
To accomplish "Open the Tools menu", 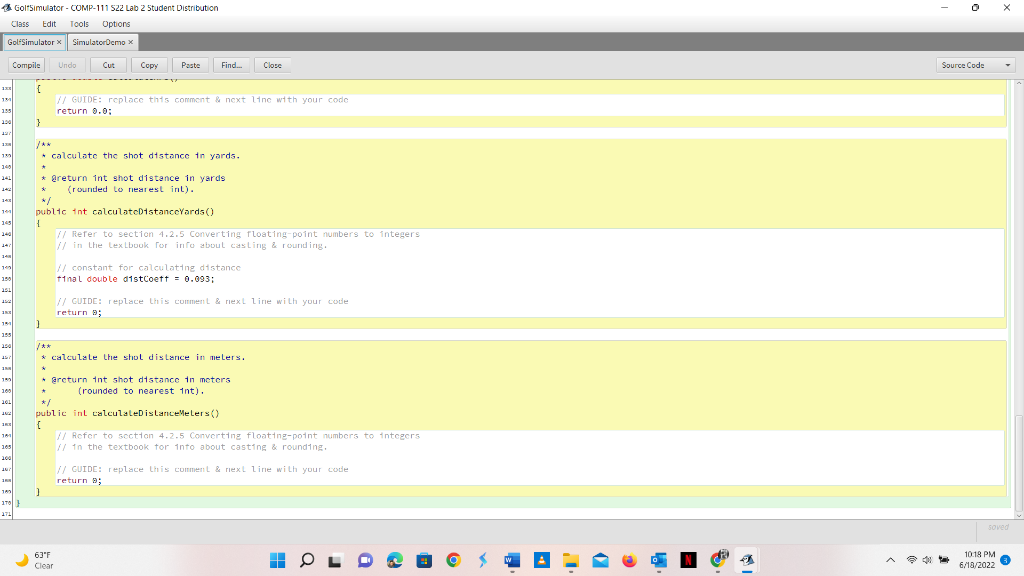I will 79,24.
